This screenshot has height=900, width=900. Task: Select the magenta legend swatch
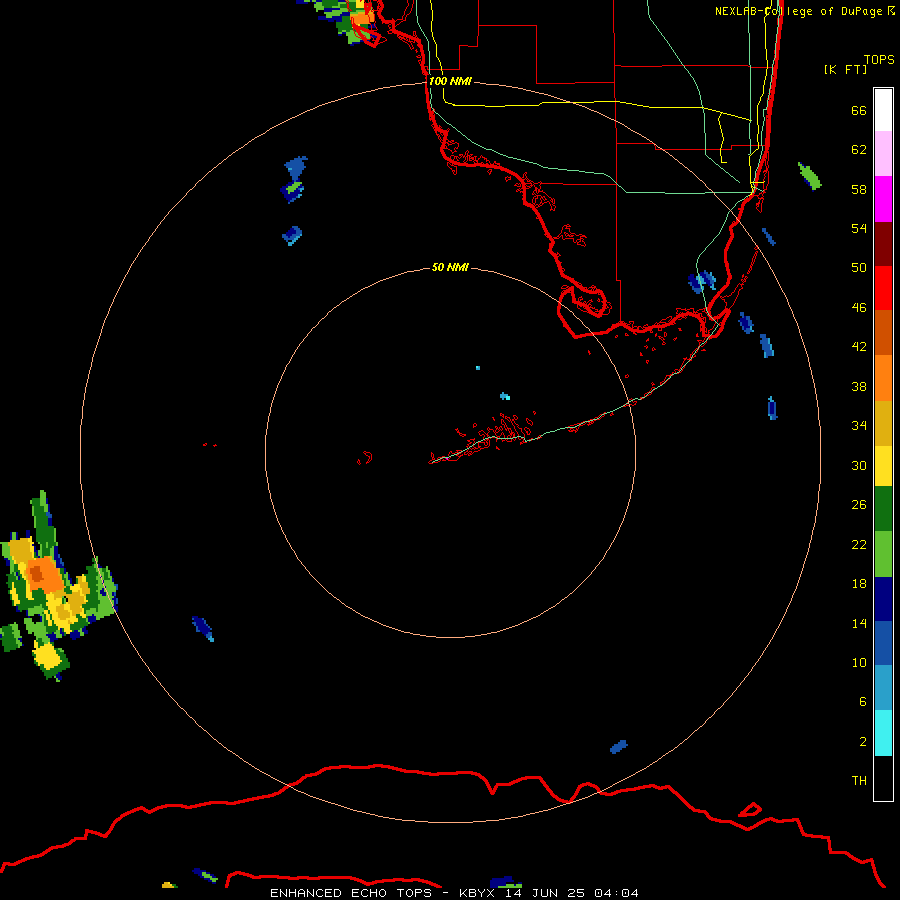coord(883,199)
